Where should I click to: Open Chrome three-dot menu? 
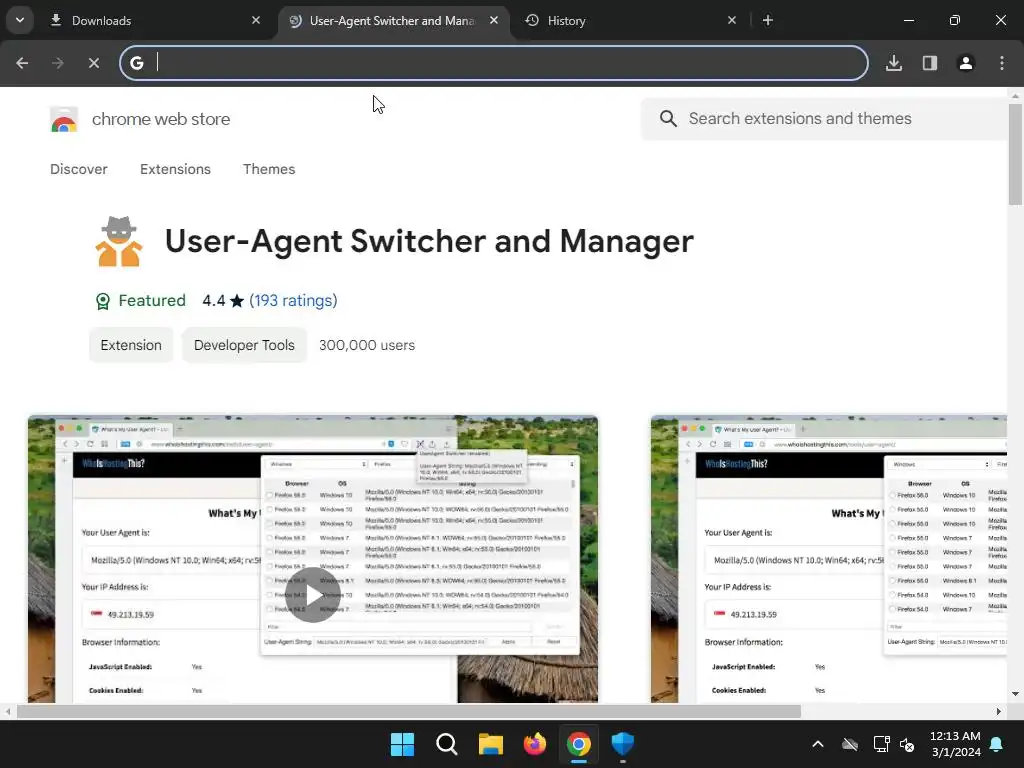tap(1002, 63)
